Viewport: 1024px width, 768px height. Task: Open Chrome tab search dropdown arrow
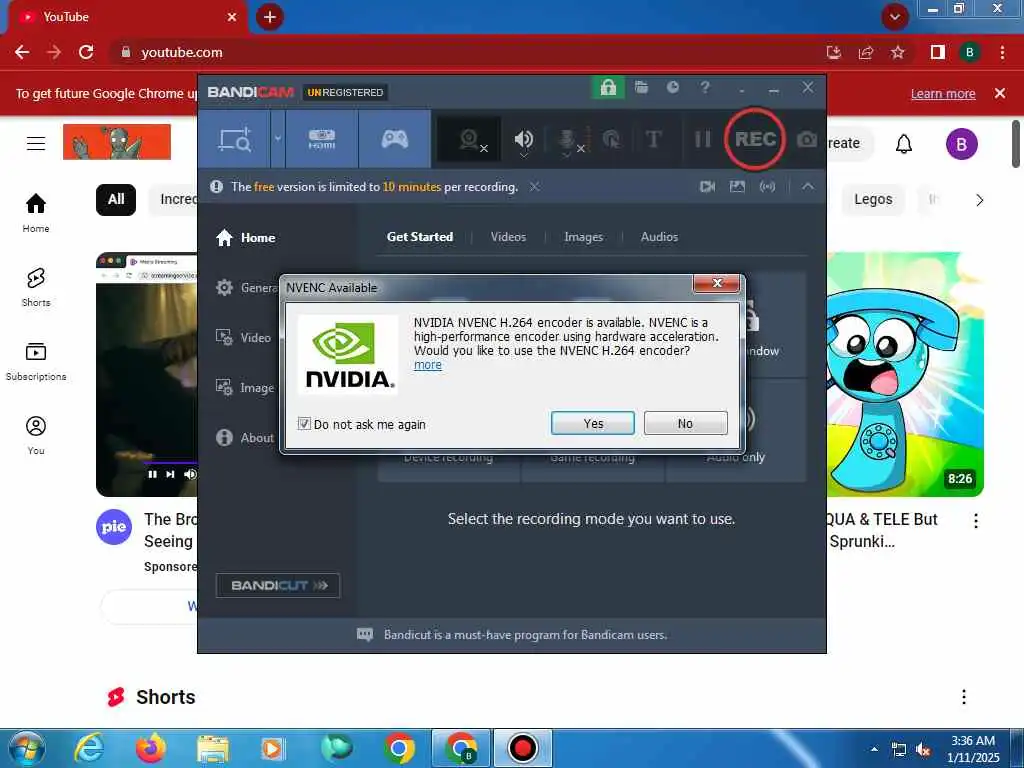[x=895, y=17]
